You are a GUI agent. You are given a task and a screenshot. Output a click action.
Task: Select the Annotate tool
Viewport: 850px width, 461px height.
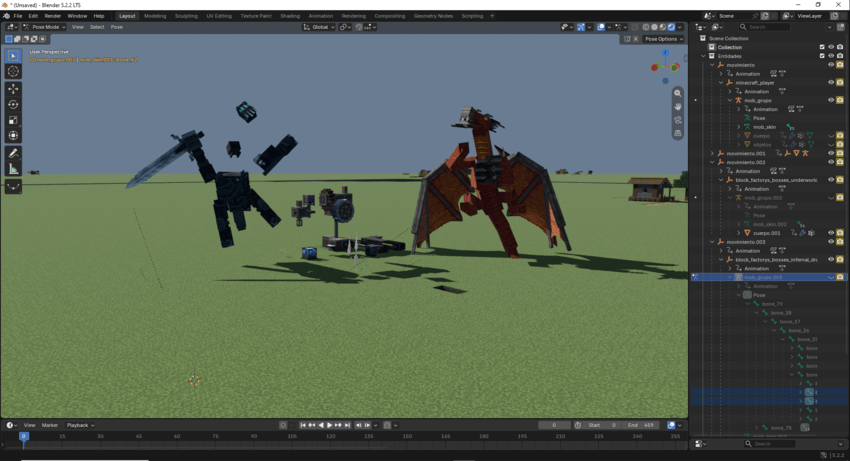[x=13, y=153]
